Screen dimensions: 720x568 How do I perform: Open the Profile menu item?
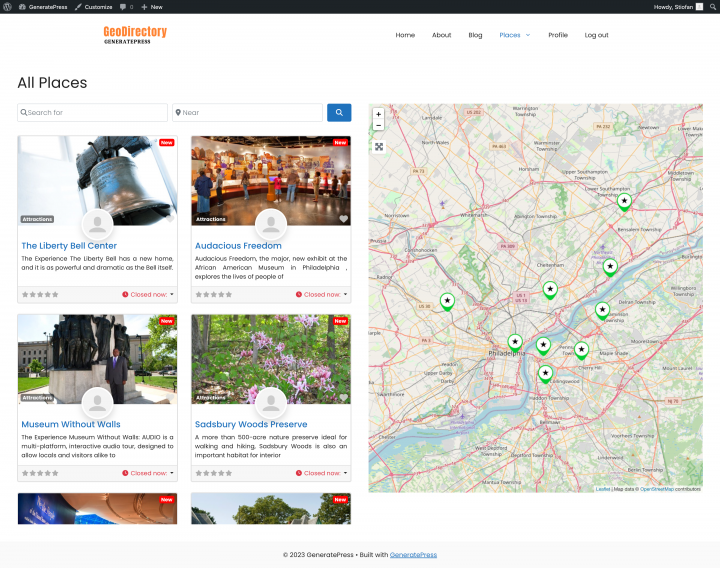coord(557,35)
